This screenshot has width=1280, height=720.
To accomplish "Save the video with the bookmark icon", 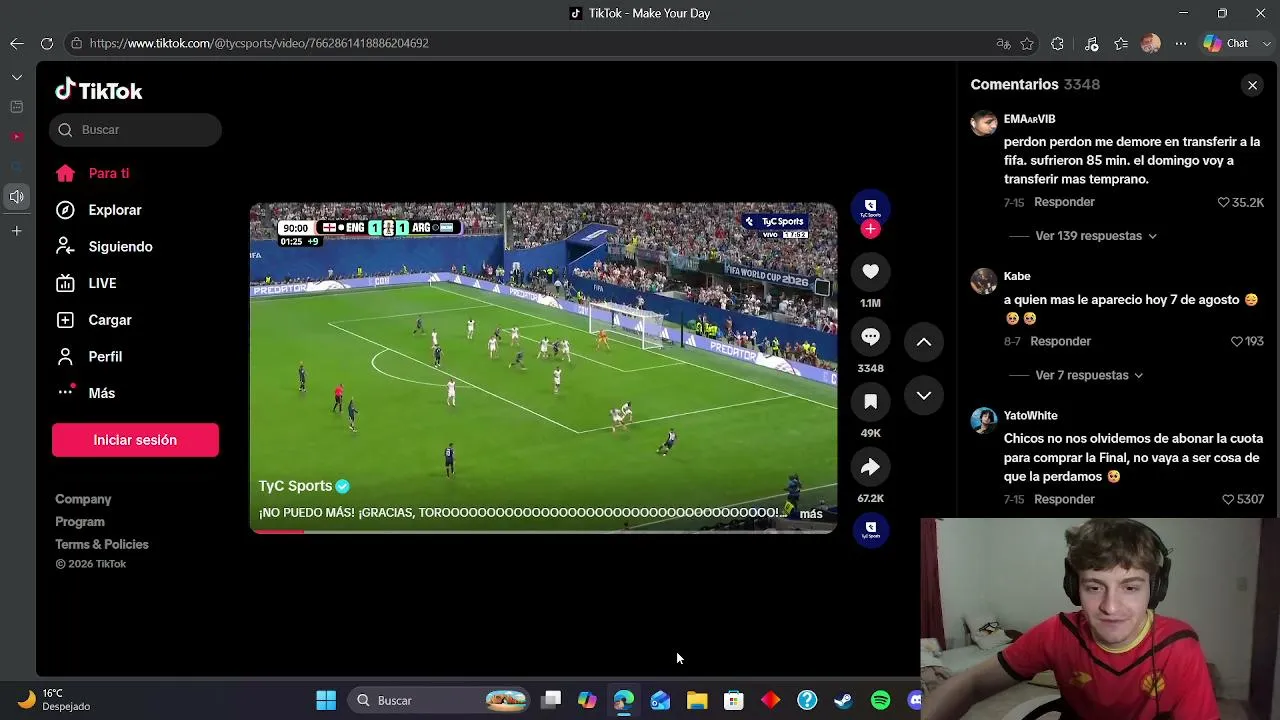I will pyautogui.click(x=870, y=402).
